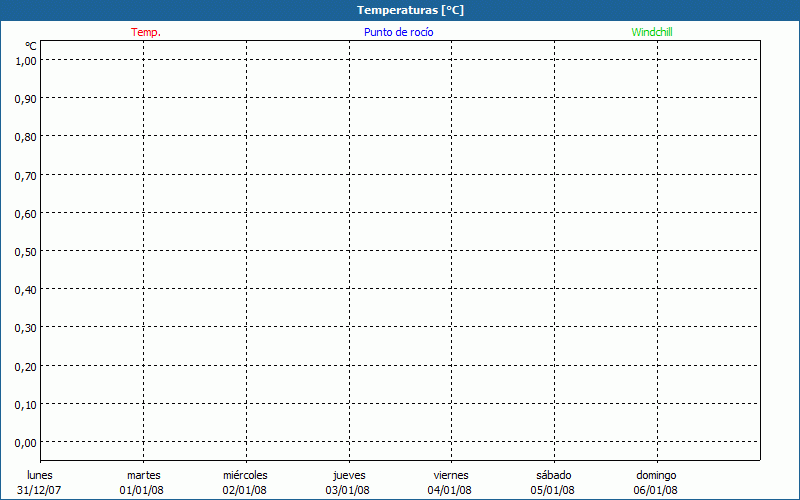Click the 0,80 y-axis value
The height and width of the screenshot is (500, 800).
[x=26, y=136]
